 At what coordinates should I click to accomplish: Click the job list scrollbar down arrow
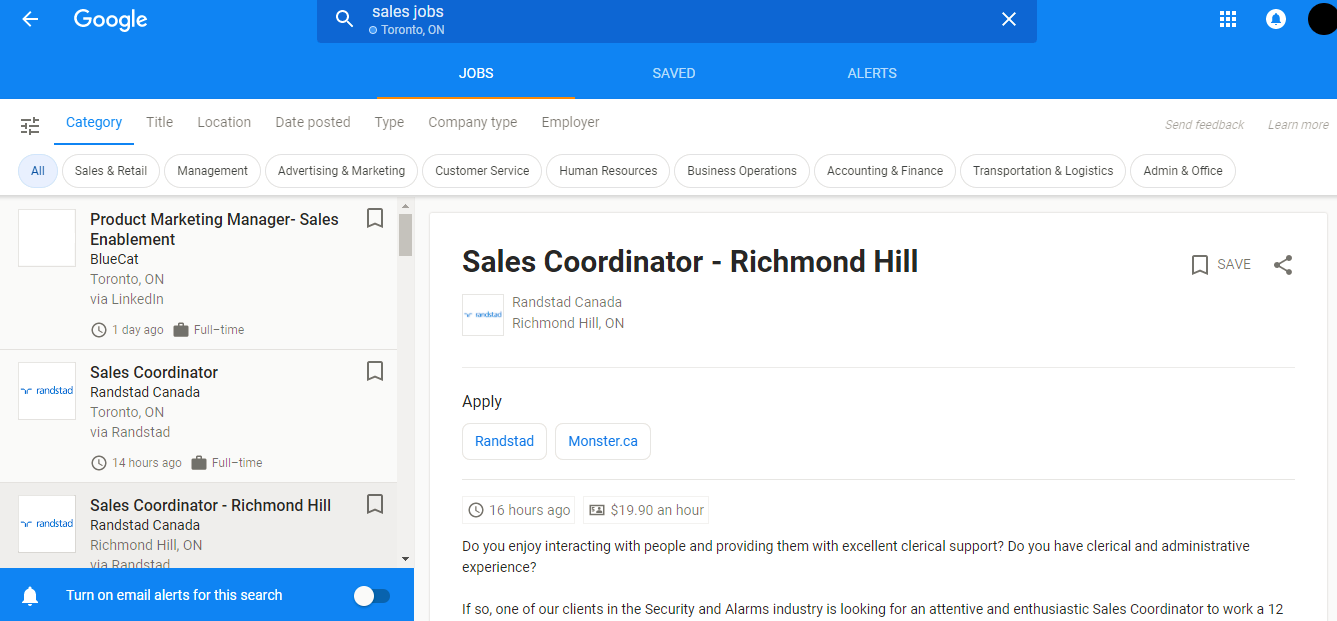405,558
